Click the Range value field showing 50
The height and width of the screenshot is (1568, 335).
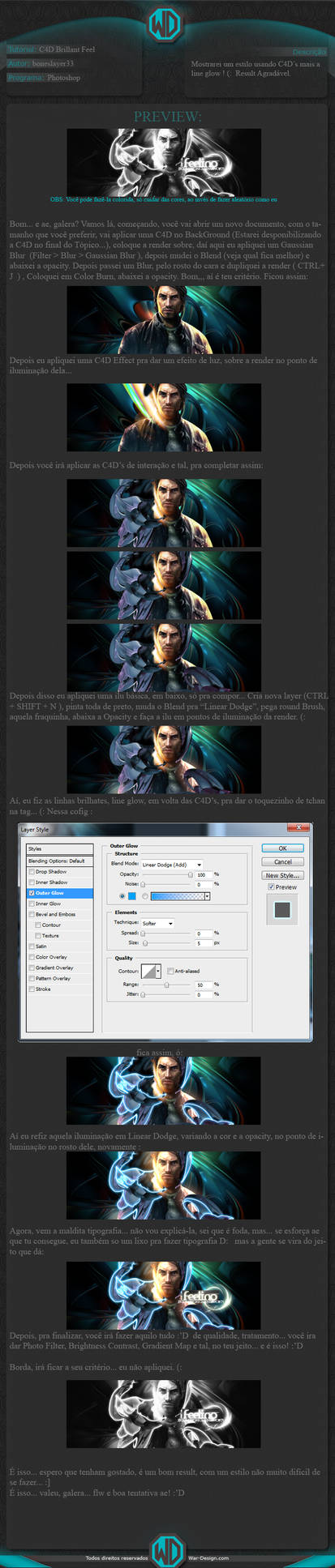pos(204,985)
